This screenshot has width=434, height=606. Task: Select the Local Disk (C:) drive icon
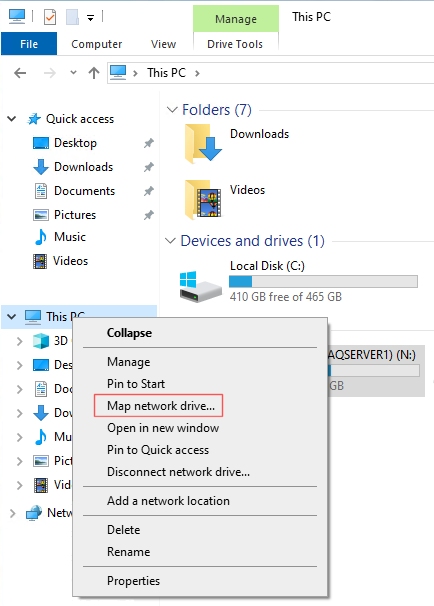coord(201,286)
